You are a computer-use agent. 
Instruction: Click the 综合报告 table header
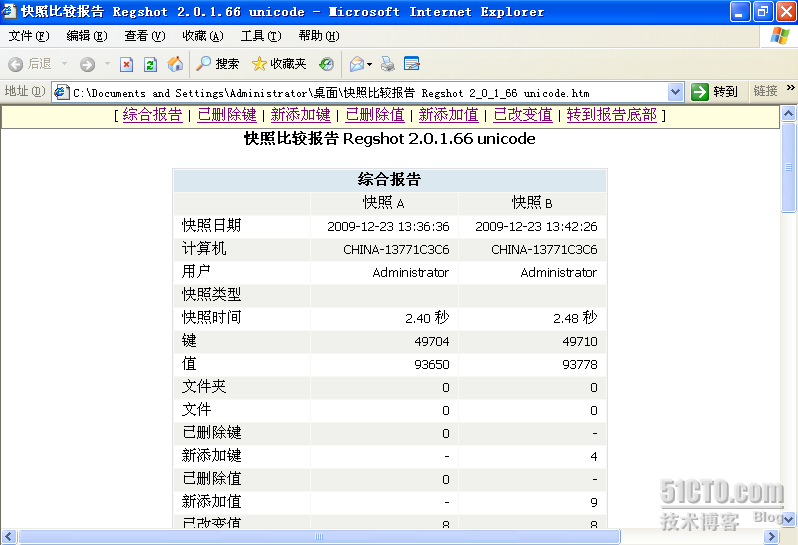tap(390, 180)
